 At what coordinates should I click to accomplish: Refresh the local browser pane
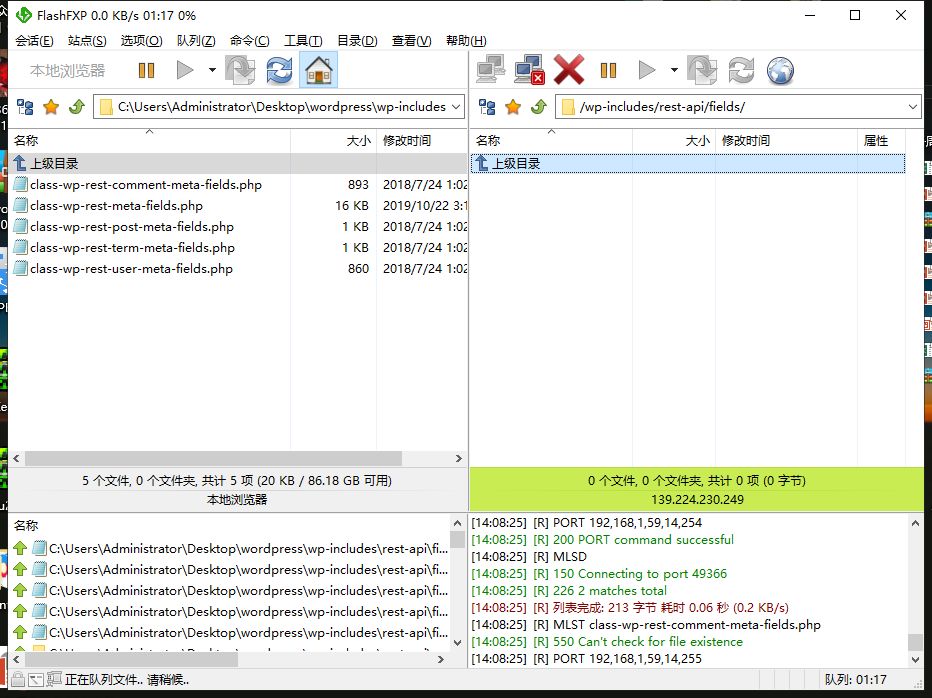(x=279, y=70)
